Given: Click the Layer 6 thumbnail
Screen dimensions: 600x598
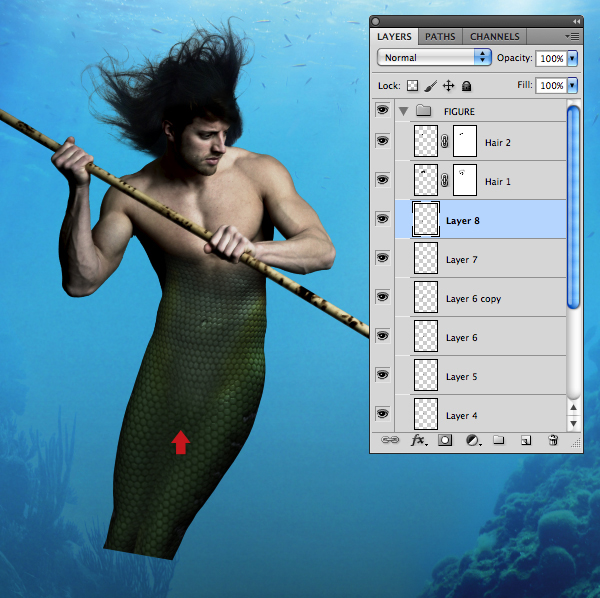Looking at the screenshot, I should (x=426, y=336).
